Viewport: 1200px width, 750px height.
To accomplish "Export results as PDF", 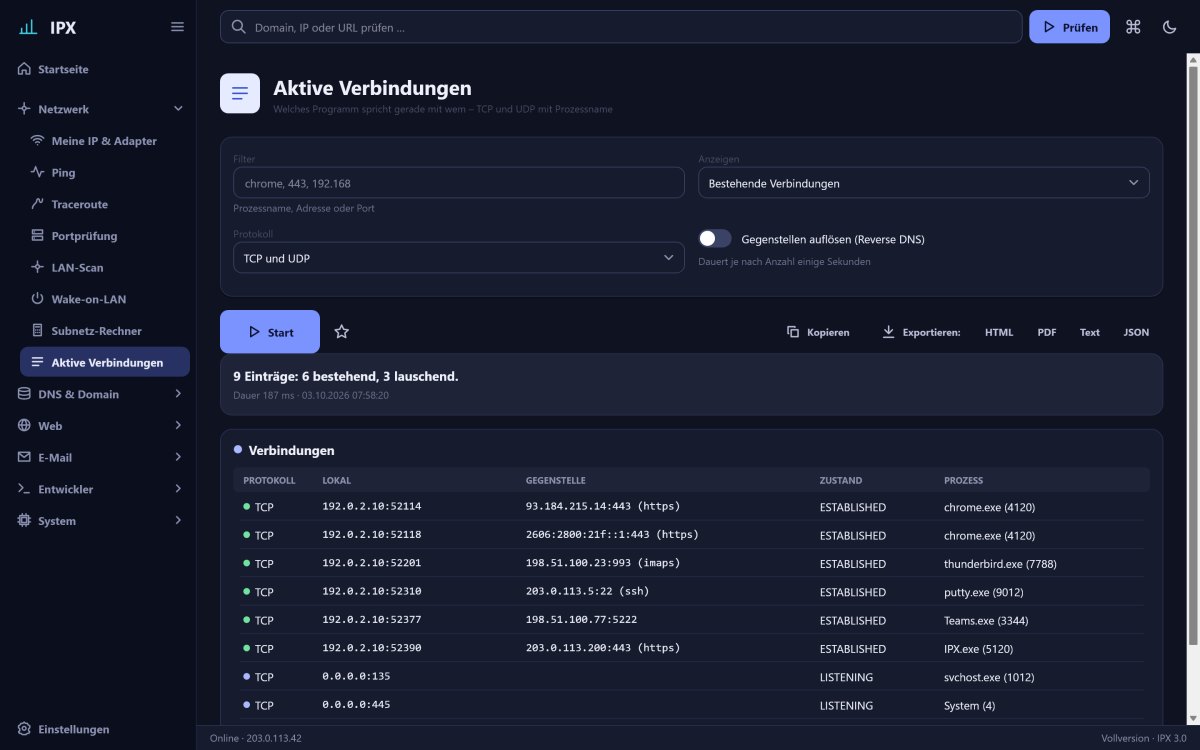I will click(1047, 332).
